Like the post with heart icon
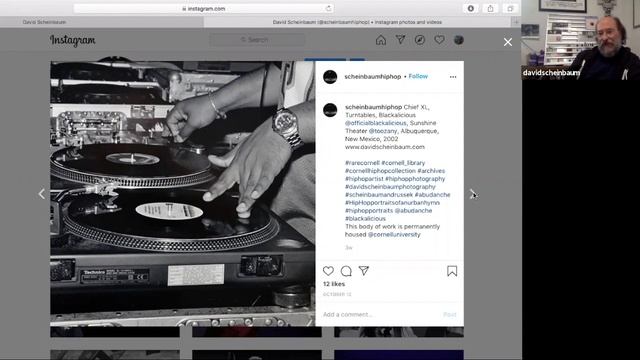This screenshot has height=360, width=640. click(x=328, y=271)
